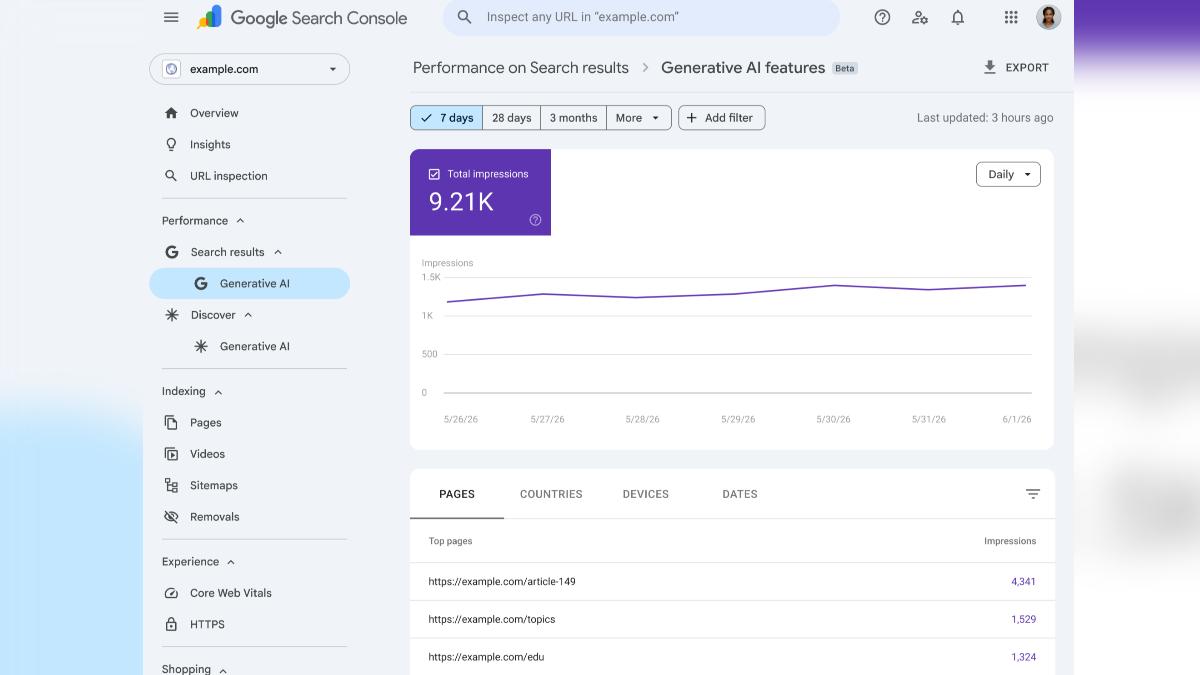Select the 3 months date range
The height and width of the screenshot is (675, 1200).
tap(573, 118)
